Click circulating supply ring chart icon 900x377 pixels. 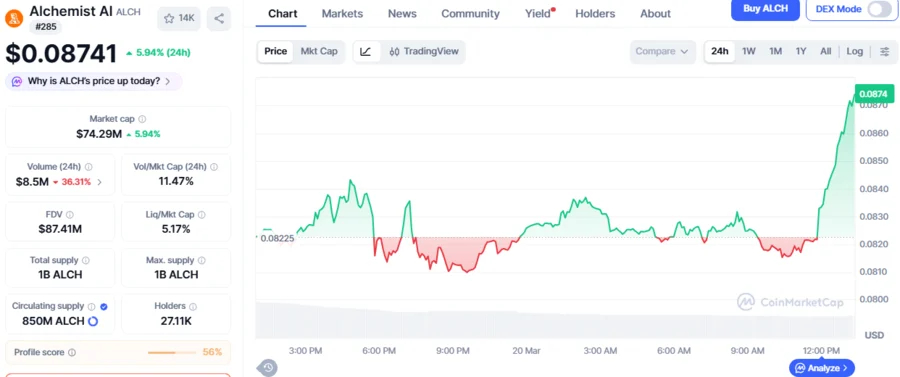coord(93,321)
